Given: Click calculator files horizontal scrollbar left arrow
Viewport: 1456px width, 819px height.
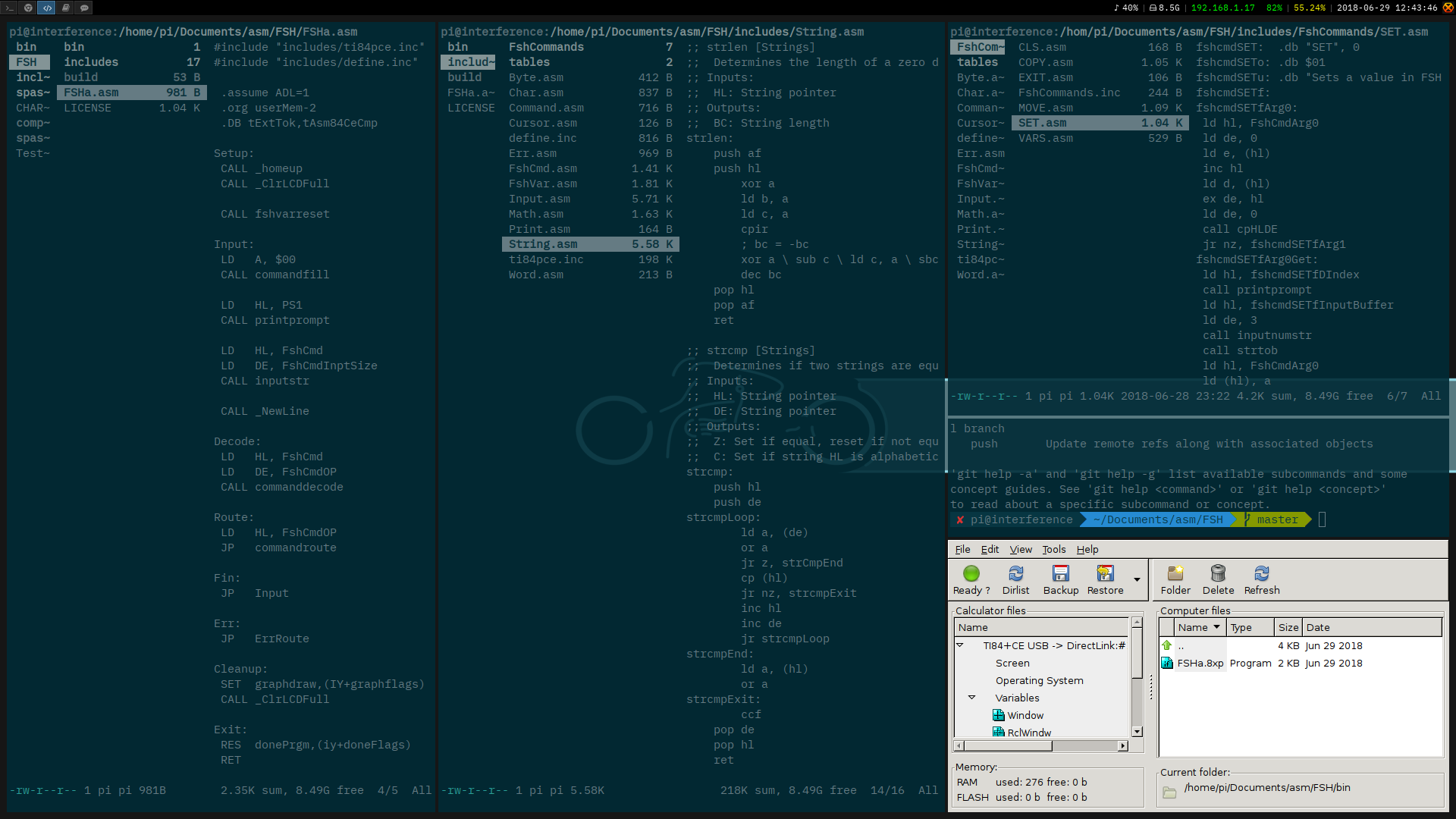Looking at the screenshot, I should point(959,745).
